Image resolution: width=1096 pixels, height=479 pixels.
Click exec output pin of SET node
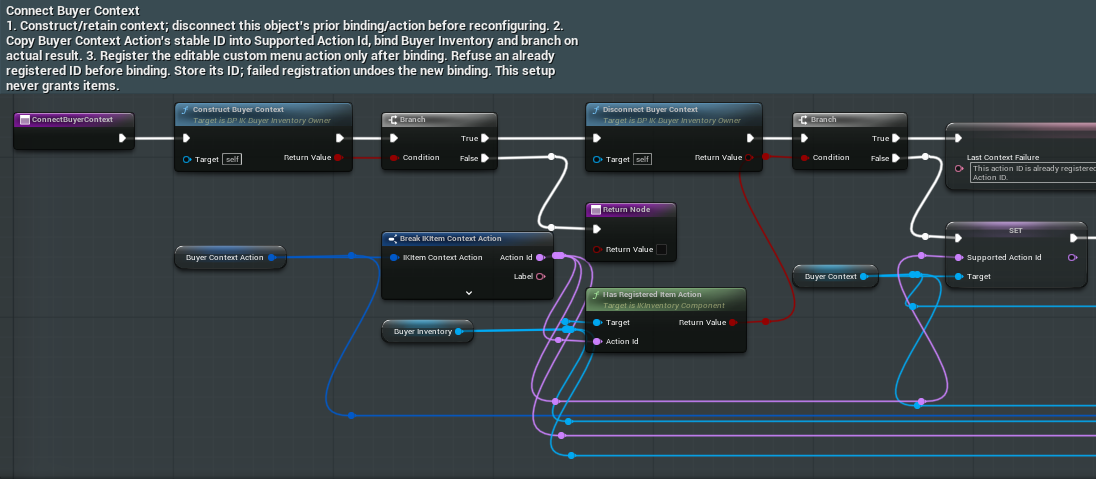[x=1074, y=238]
